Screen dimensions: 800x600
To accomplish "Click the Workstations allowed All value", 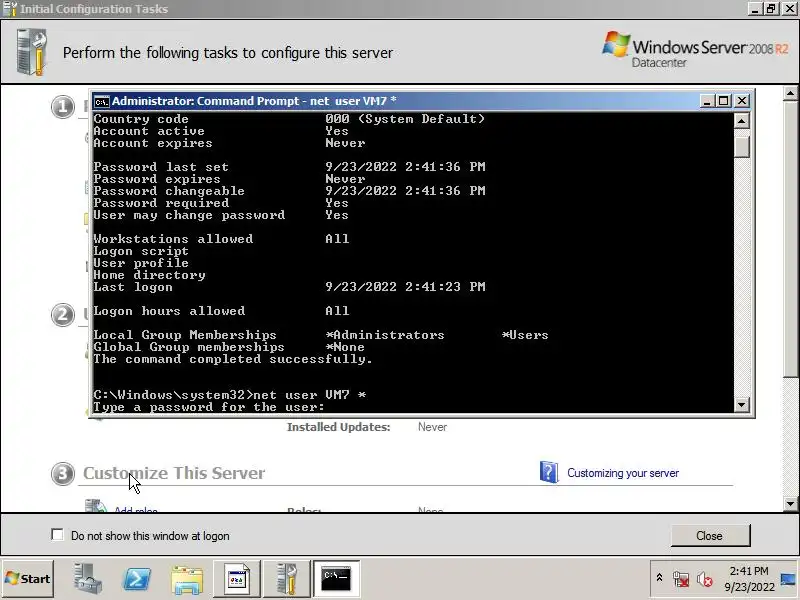I will pyautogui.click(x=337, y=239).
